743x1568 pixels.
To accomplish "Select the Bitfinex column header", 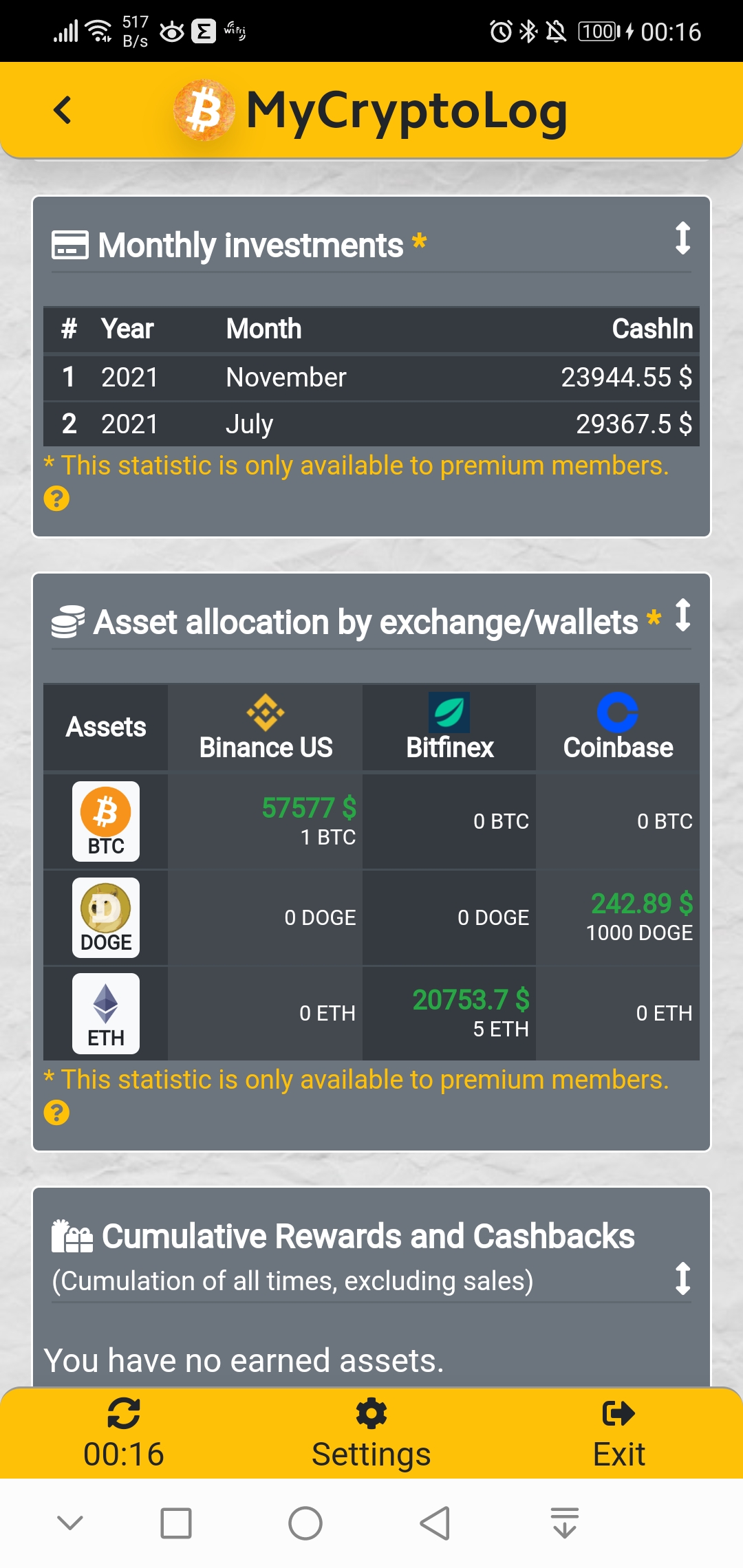I will pyautogui.click(x=449, y=728).
